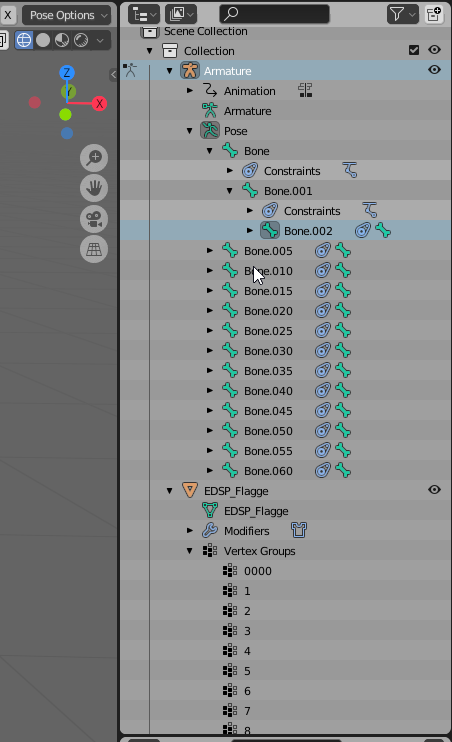
Task: Click Modifiers shirt-shaped modifier icon
Action: pyautogui.click(x=299, y=530)
